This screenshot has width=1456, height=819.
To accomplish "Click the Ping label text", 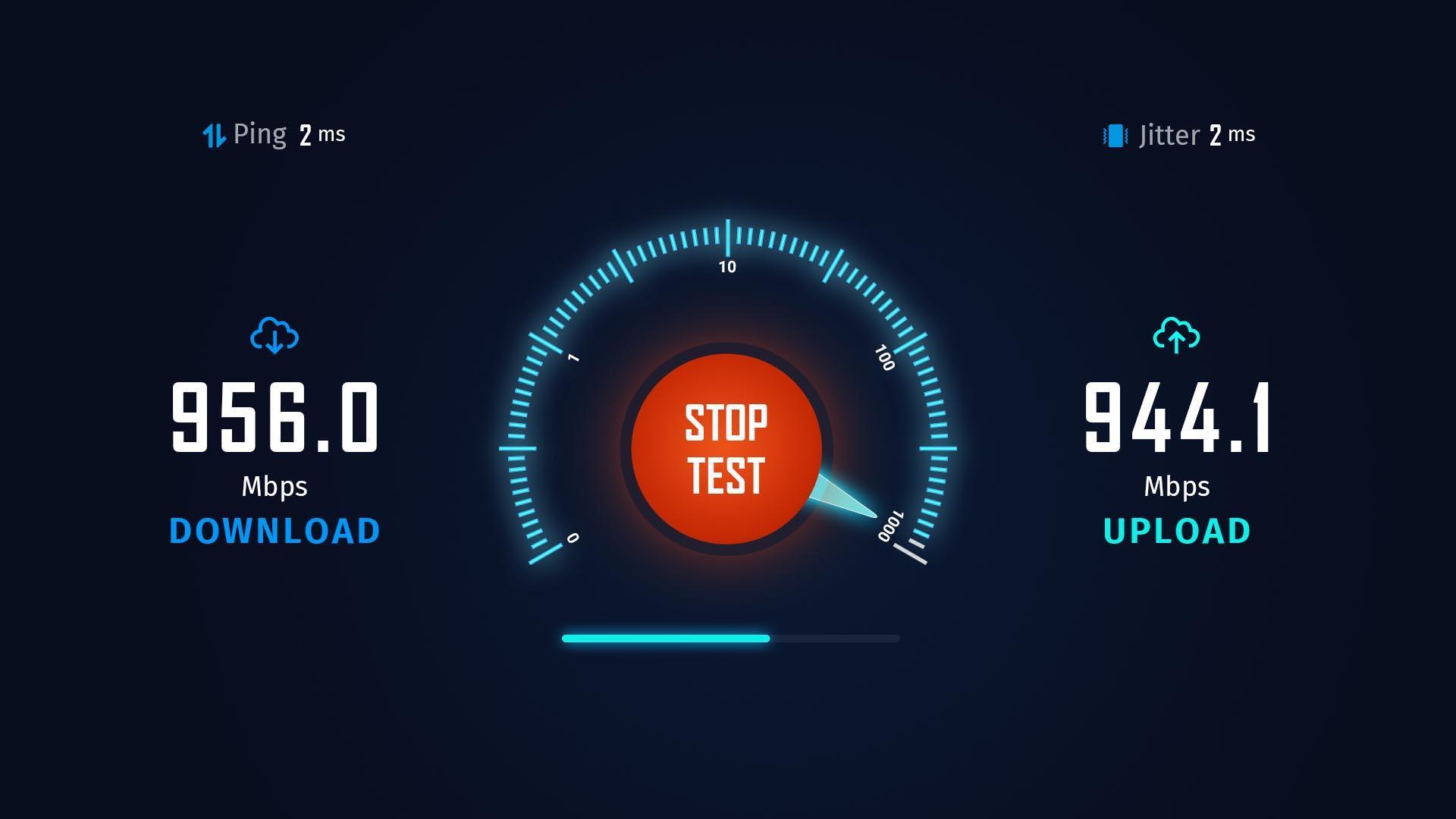I will click(260, 134).
